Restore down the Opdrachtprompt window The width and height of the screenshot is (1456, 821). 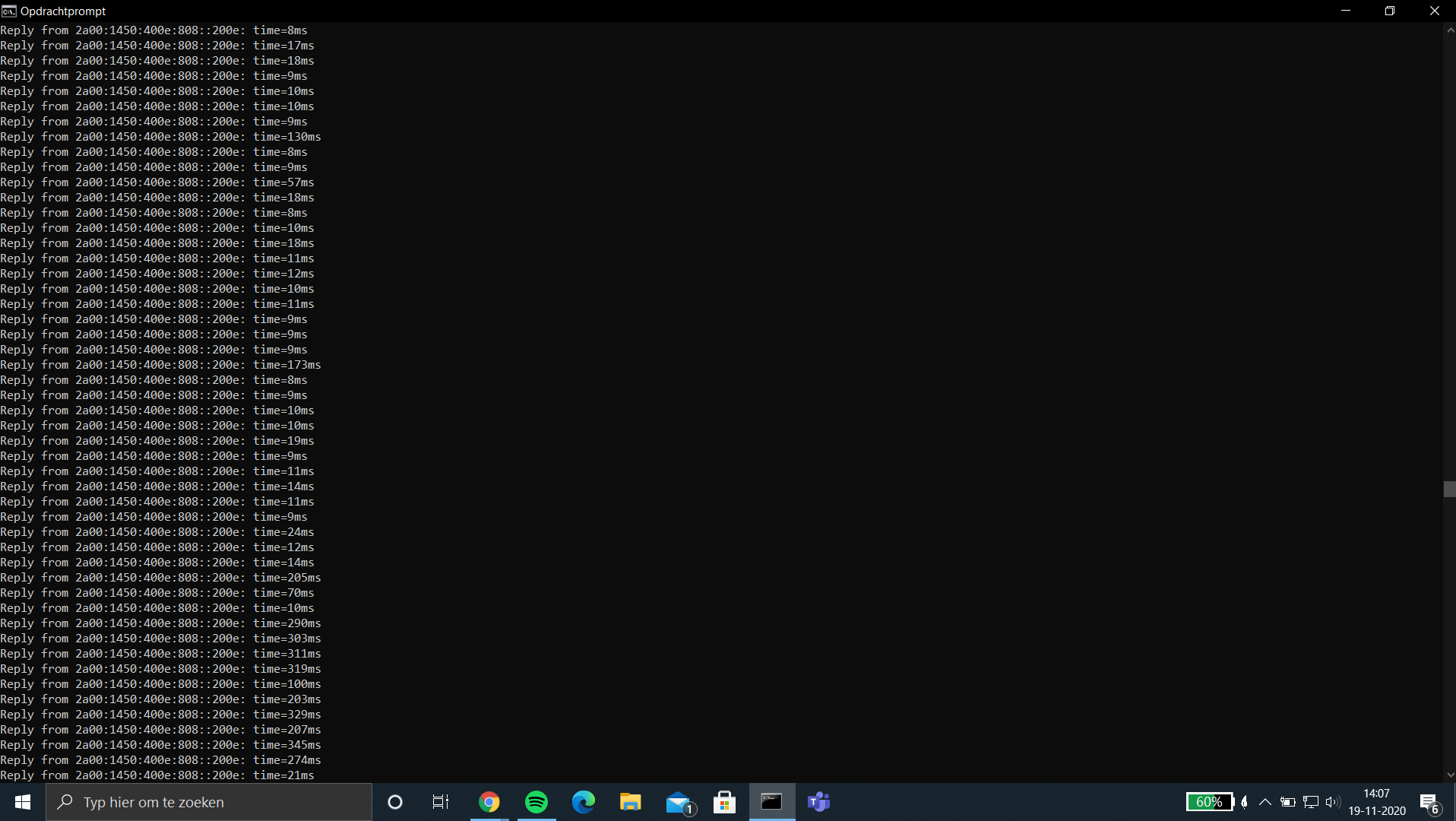[1390, 11]
